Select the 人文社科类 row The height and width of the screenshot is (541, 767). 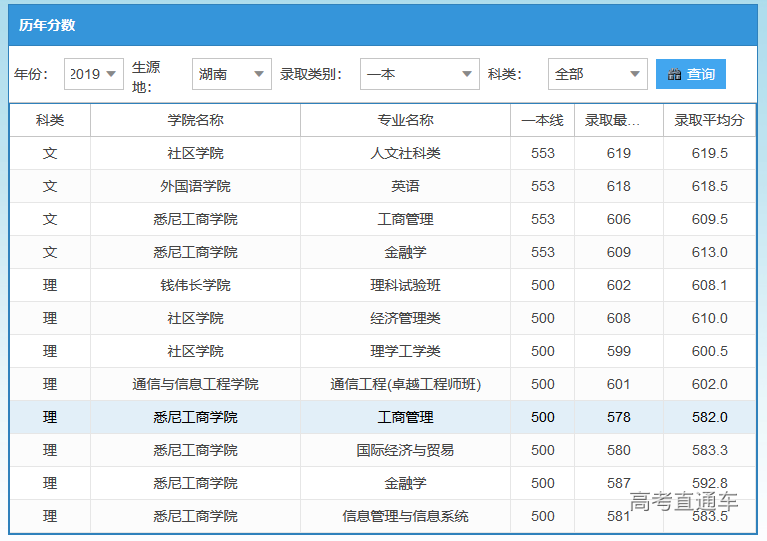[x=405, y=153]
